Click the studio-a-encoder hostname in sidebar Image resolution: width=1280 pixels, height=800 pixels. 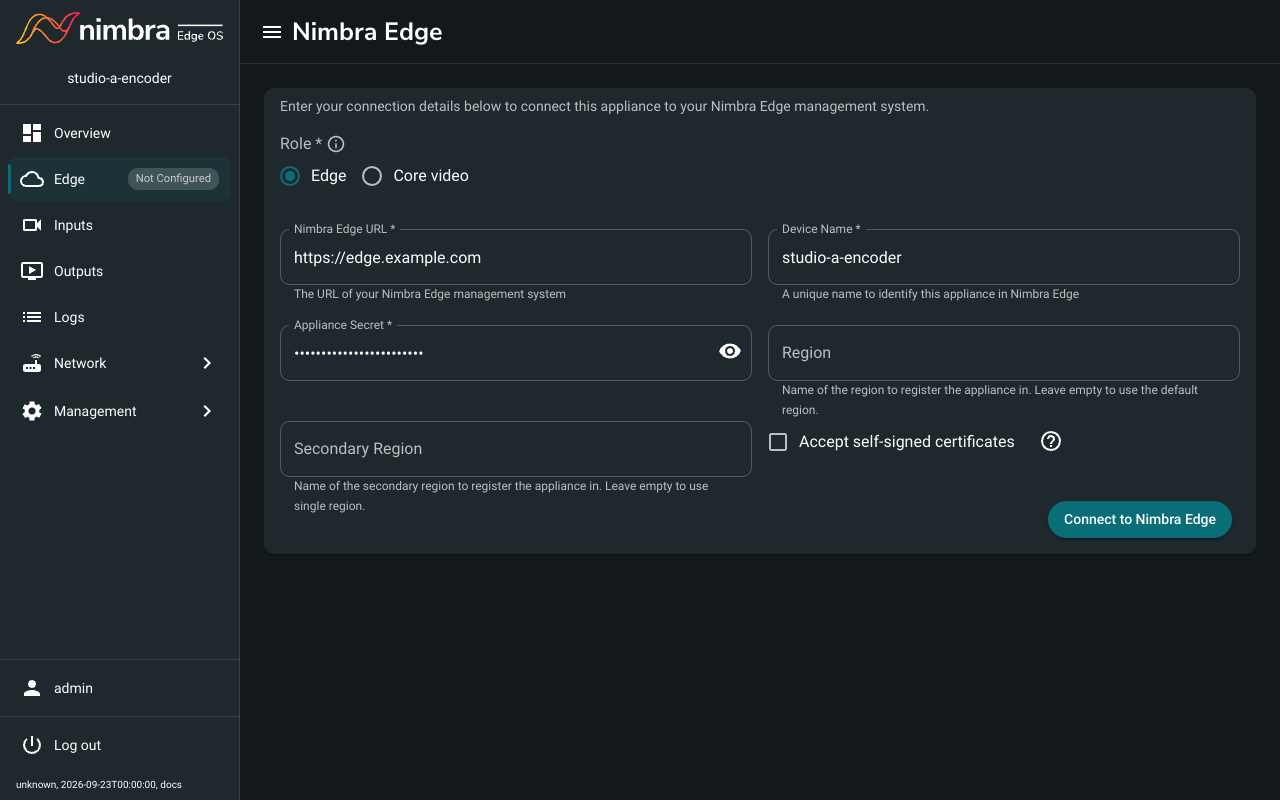[120, 78]
